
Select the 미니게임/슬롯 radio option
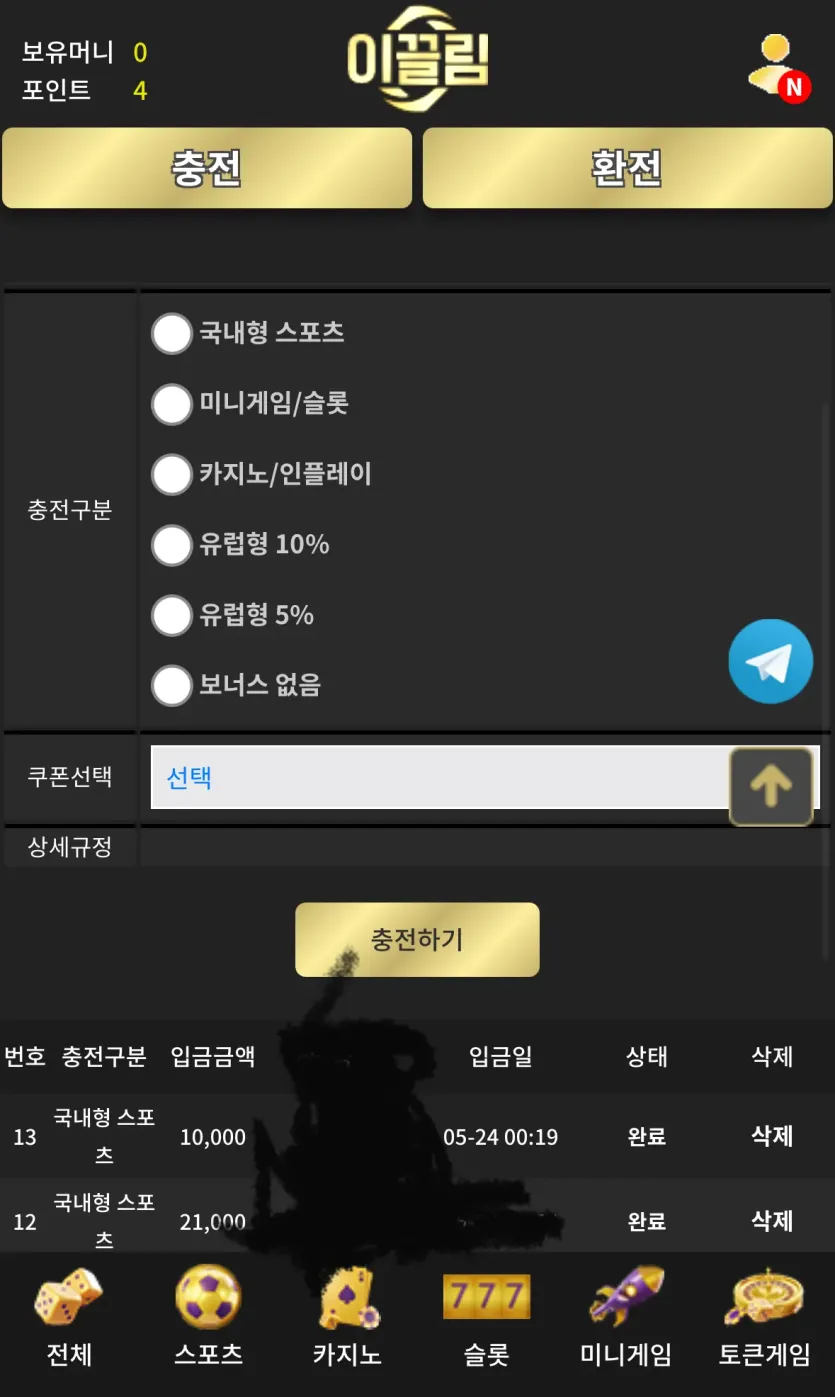(x=171, y=404)
